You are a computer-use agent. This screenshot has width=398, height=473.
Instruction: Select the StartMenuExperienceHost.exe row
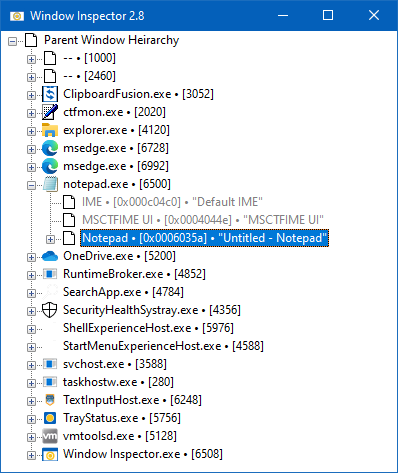pos(163,346)
